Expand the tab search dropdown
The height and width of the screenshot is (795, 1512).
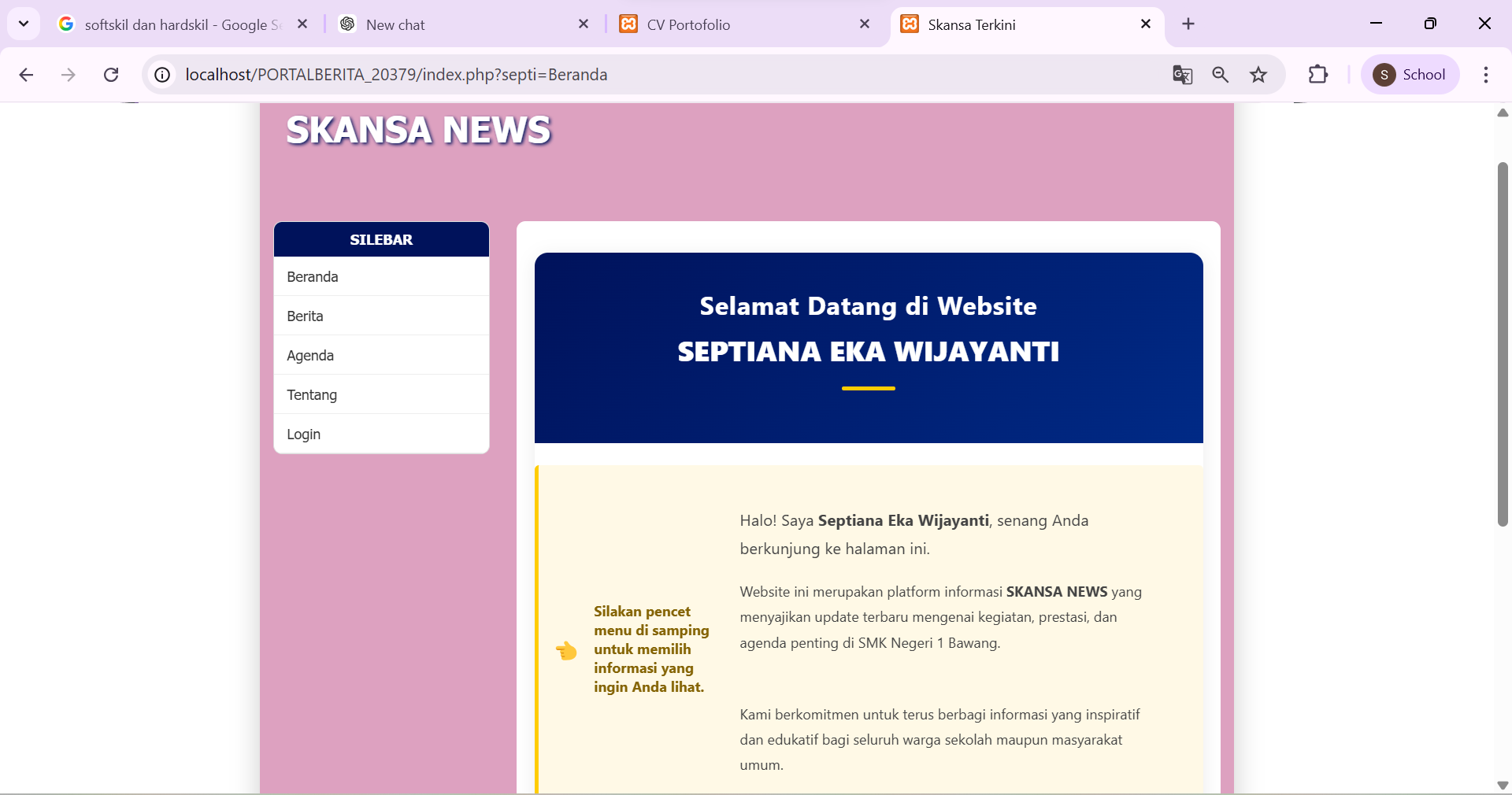click(x=24, y=24)
